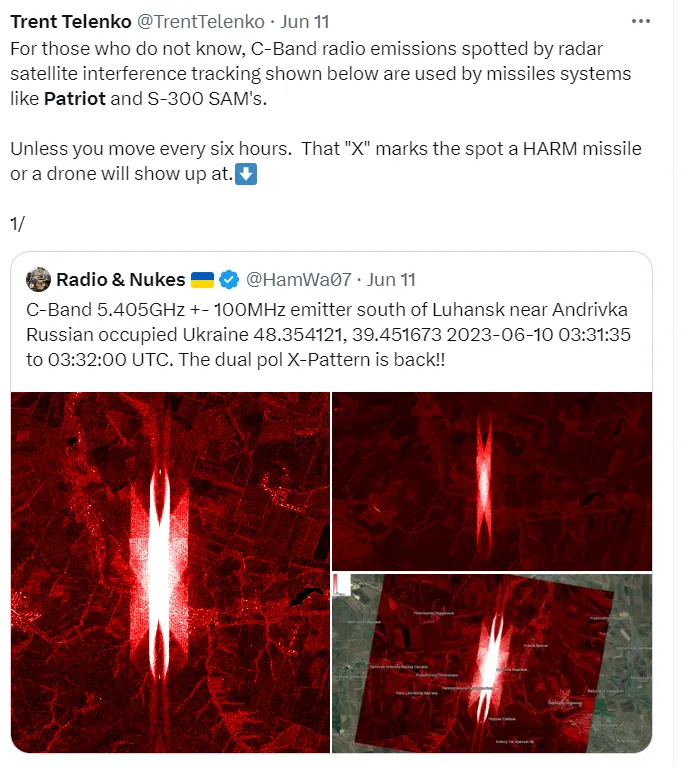Click the bold word Patriot

(74, 99)
